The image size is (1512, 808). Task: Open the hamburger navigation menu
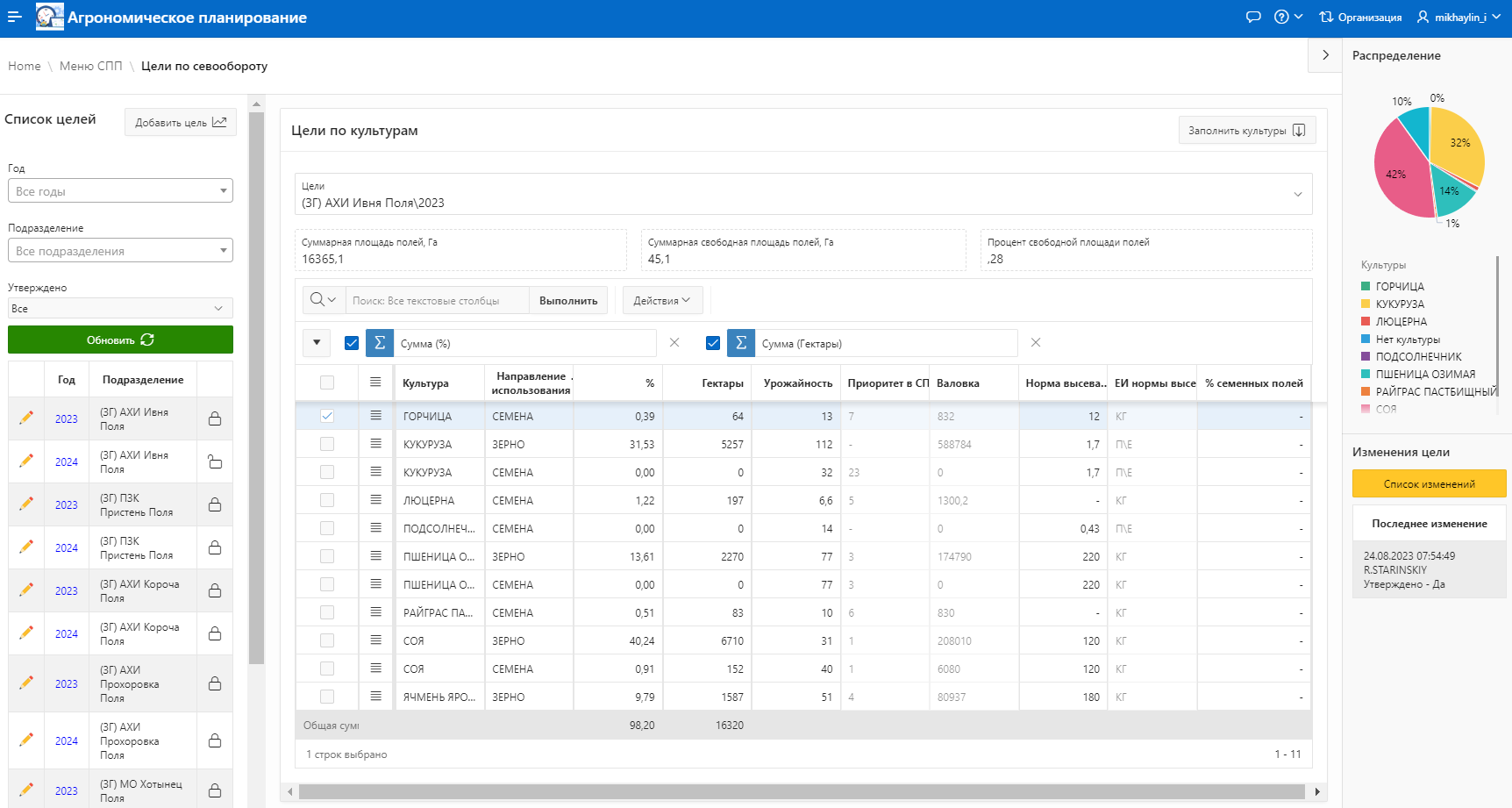14,17
